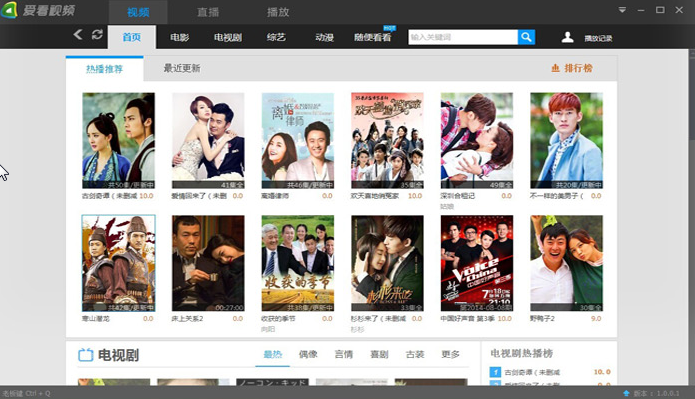
Task: Open the 电影 navigation tab
Action: click(180, 37)
